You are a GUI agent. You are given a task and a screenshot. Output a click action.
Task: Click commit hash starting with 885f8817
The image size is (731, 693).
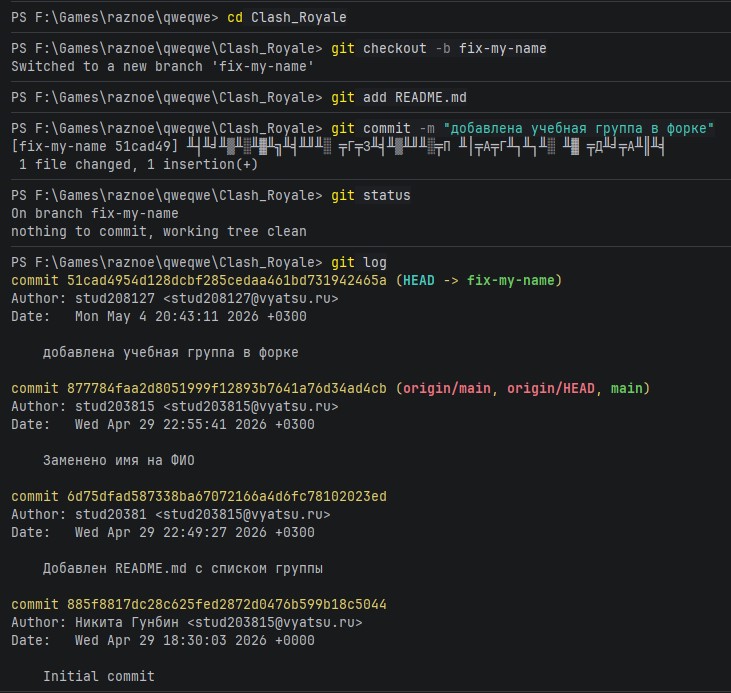pos(227,604)
